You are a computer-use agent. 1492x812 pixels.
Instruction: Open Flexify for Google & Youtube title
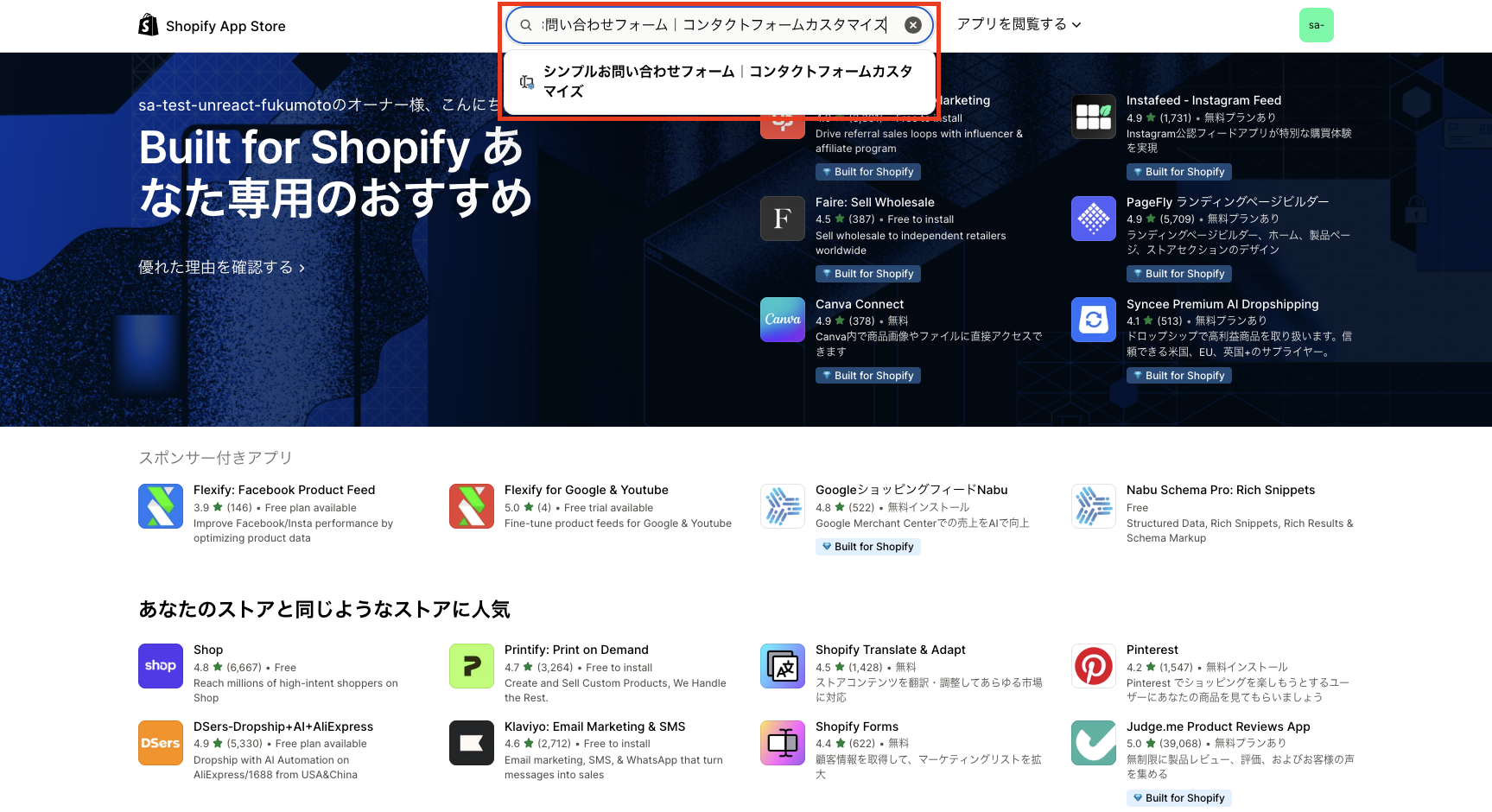coord(587,490)
